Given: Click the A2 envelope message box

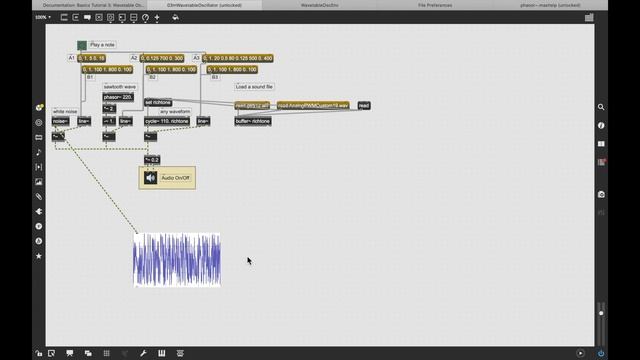Looking at the screenshot, I should tap(162, 58).
